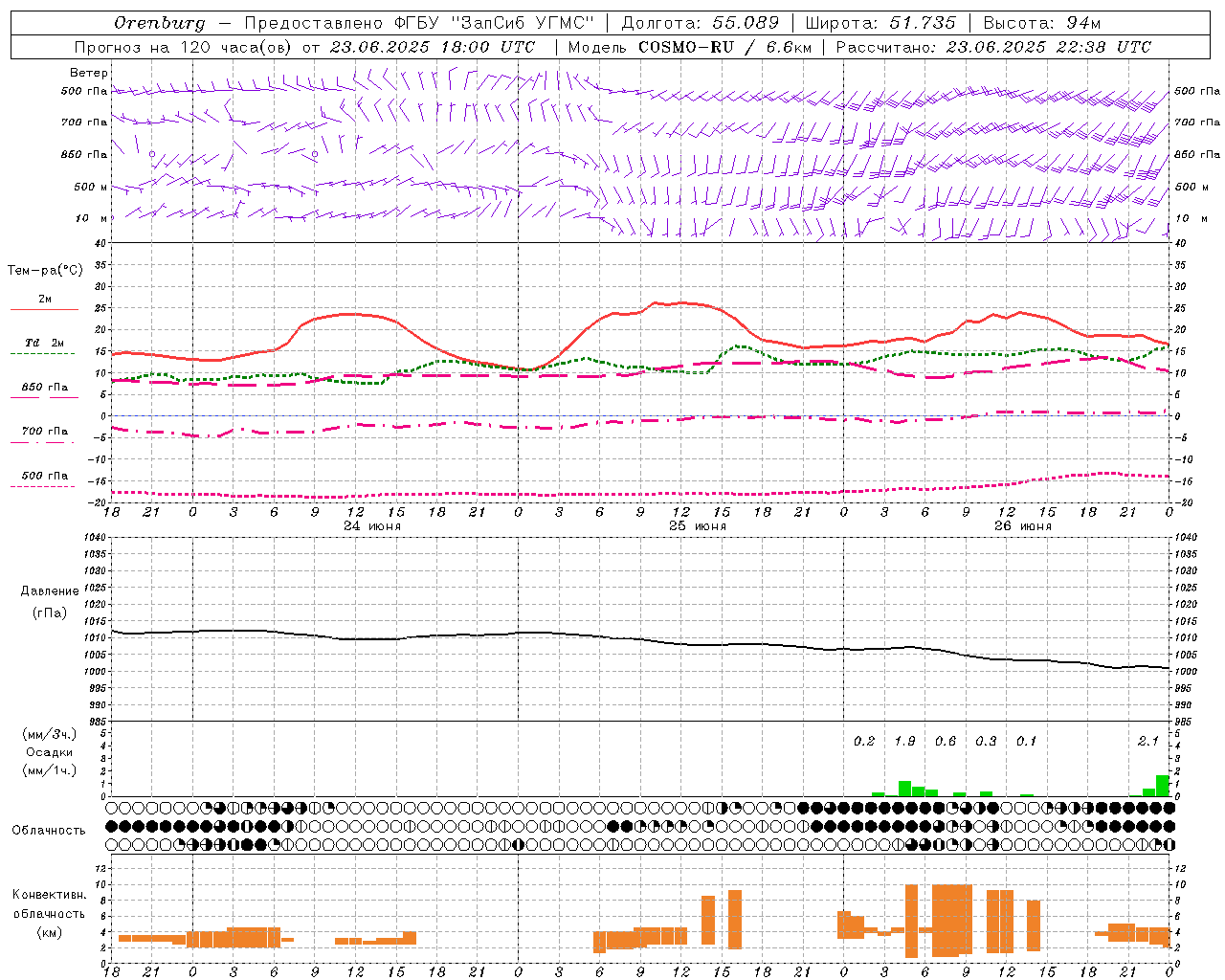
Task: Click the Осадки panel label
Action: [x=50, y=752]
